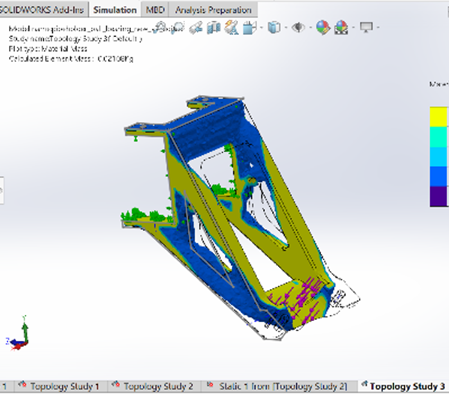The width and height of the screenshot is (449, 394).
Task: Toggle the Hide/Show Items eye icon
Action: click(299, 27)
